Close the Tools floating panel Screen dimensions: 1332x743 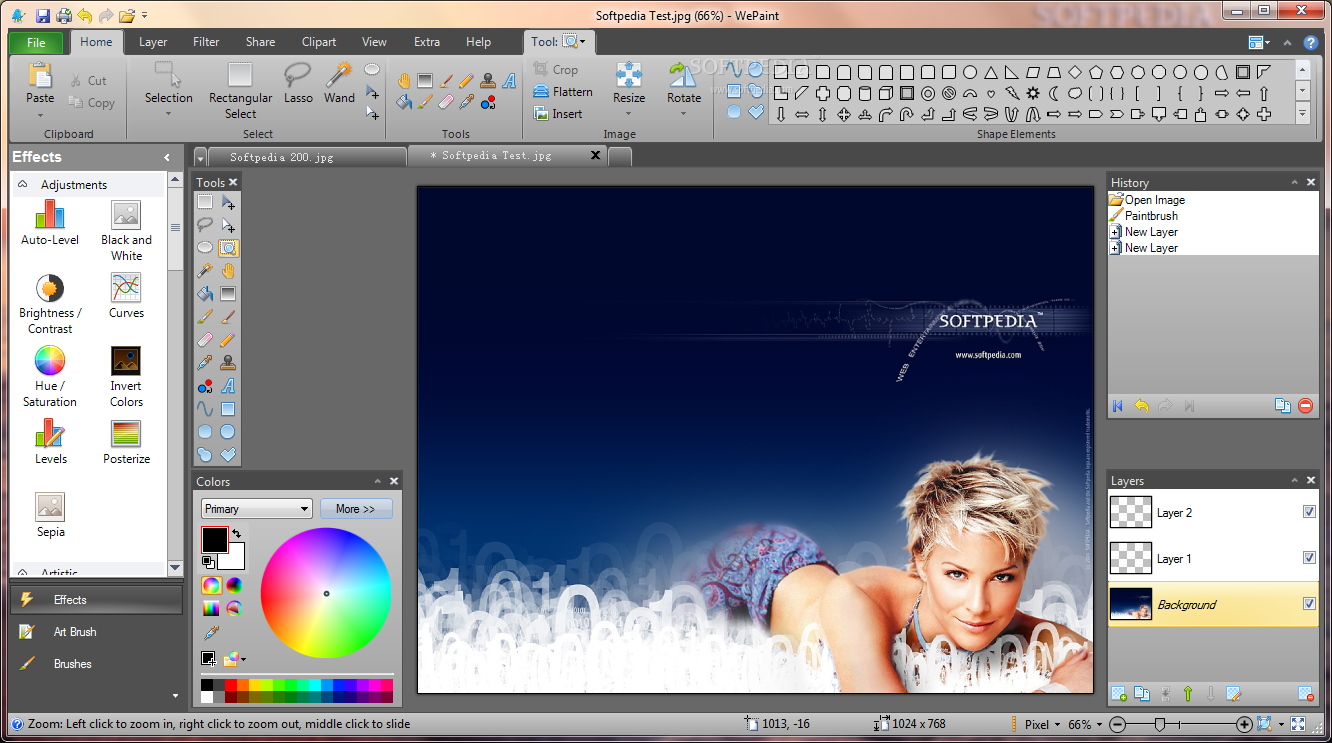tap(233, 182)
